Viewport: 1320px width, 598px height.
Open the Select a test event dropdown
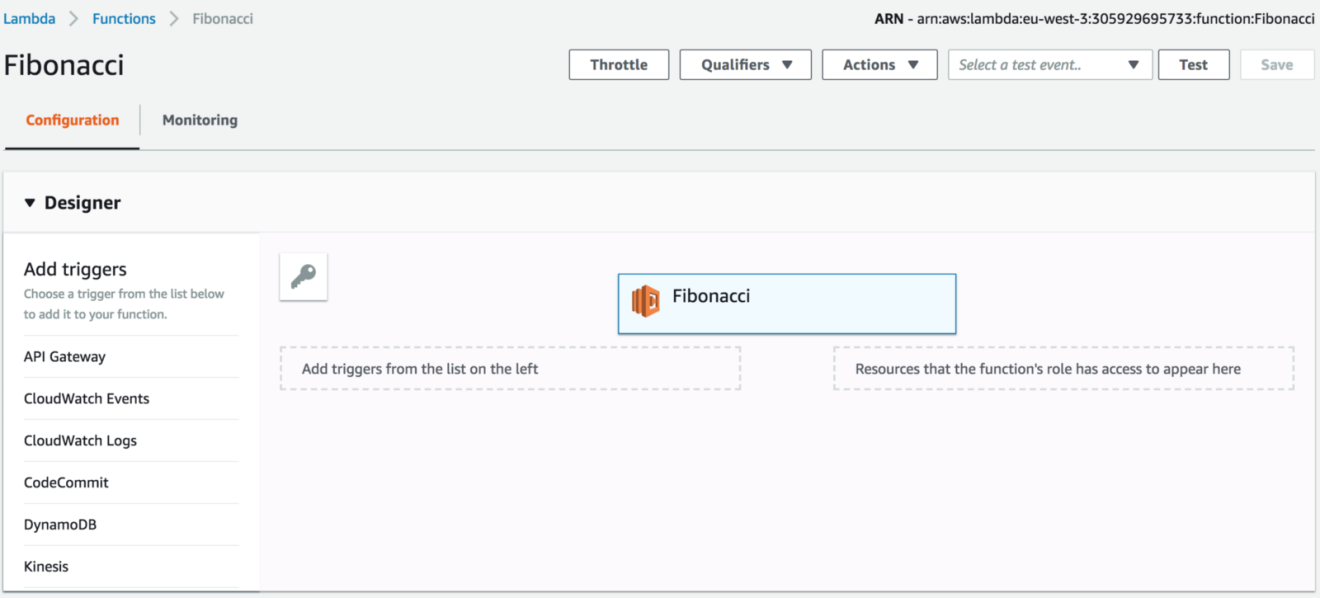point(1050,65)
